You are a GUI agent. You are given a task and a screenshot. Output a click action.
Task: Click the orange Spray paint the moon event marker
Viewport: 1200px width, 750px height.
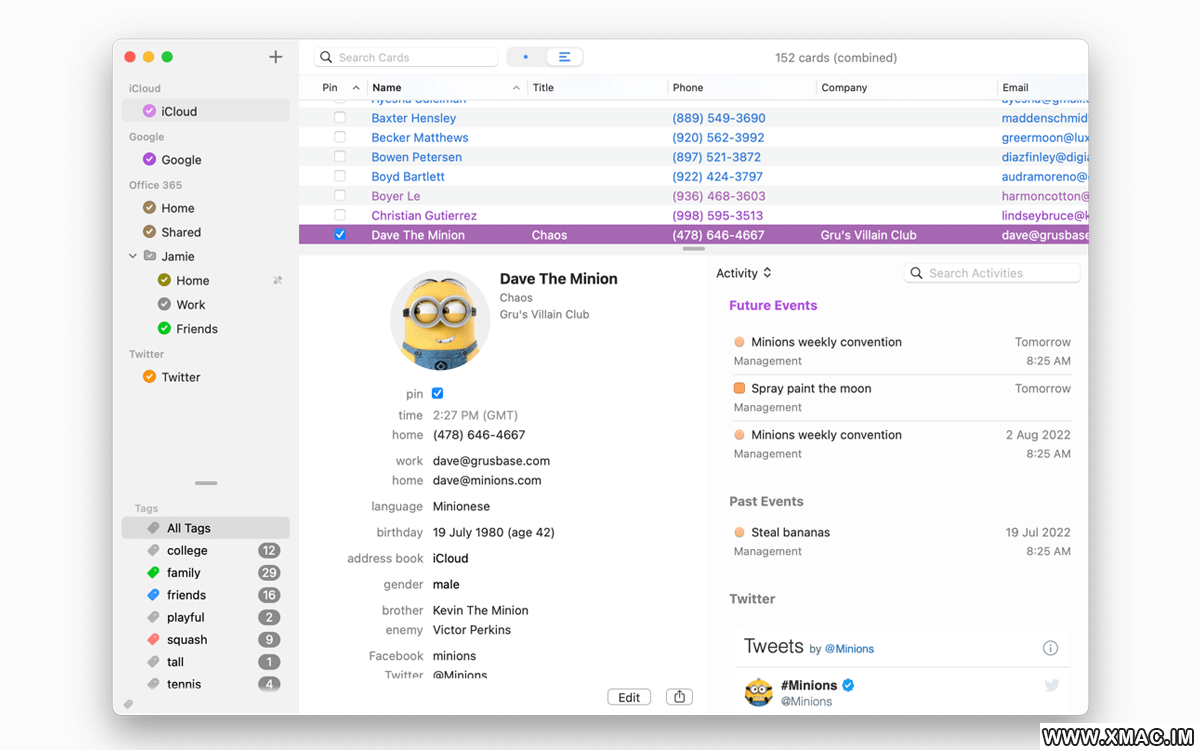coord(739,388)
